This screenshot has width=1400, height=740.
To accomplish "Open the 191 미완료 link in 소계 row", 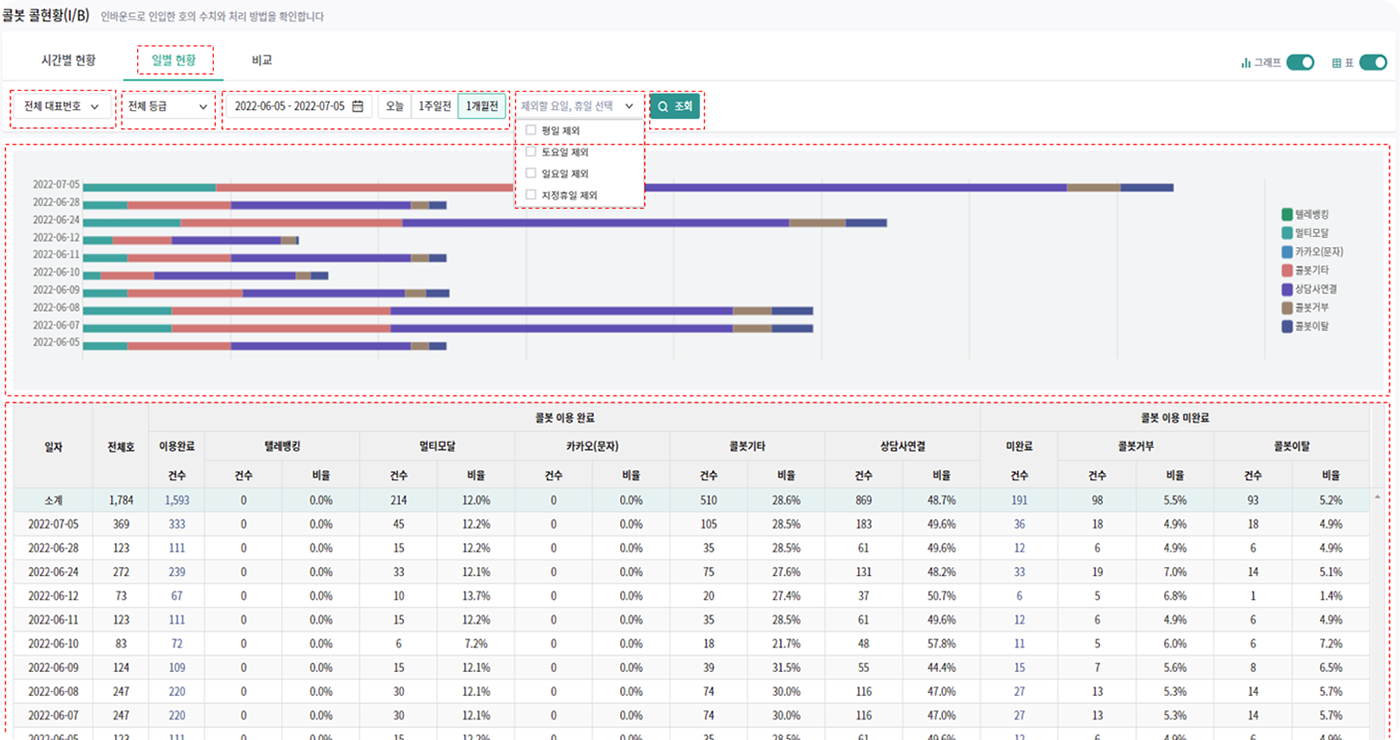I will coord(1019,500).
